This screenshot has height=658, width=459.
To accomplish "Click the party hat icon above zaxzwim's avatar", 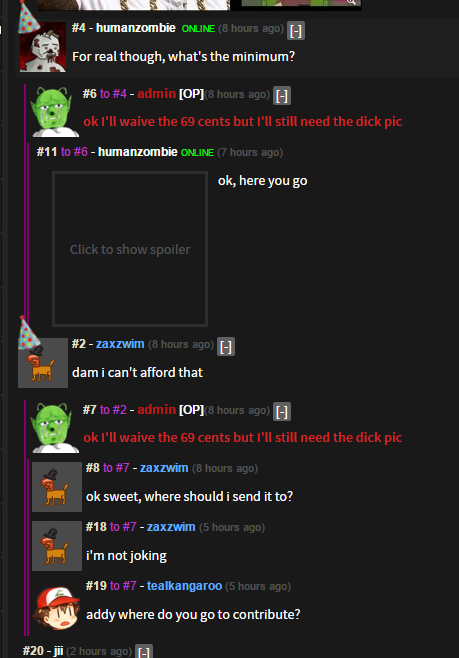I will point(28,333).
